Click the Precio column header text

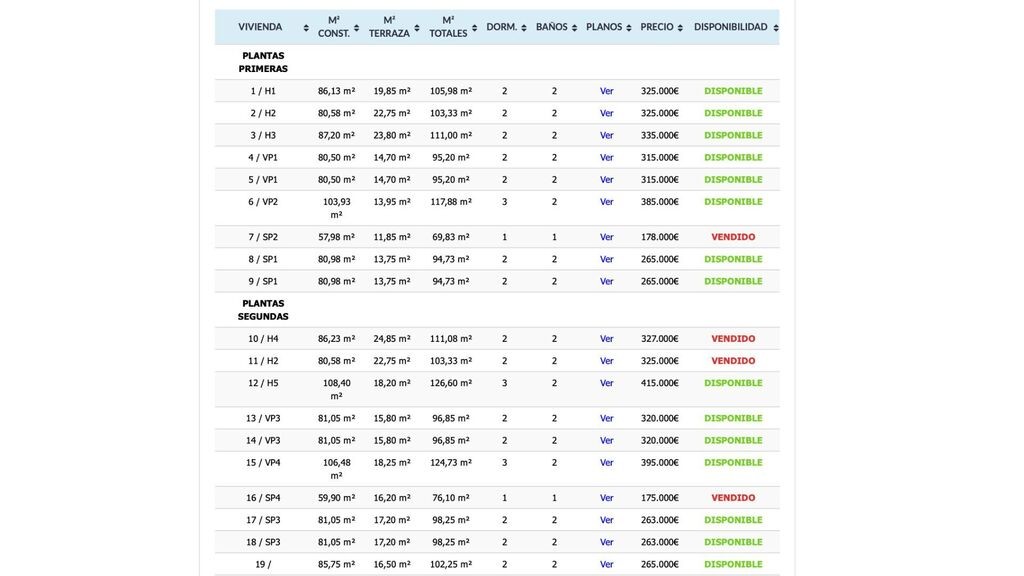click(657, 27)
